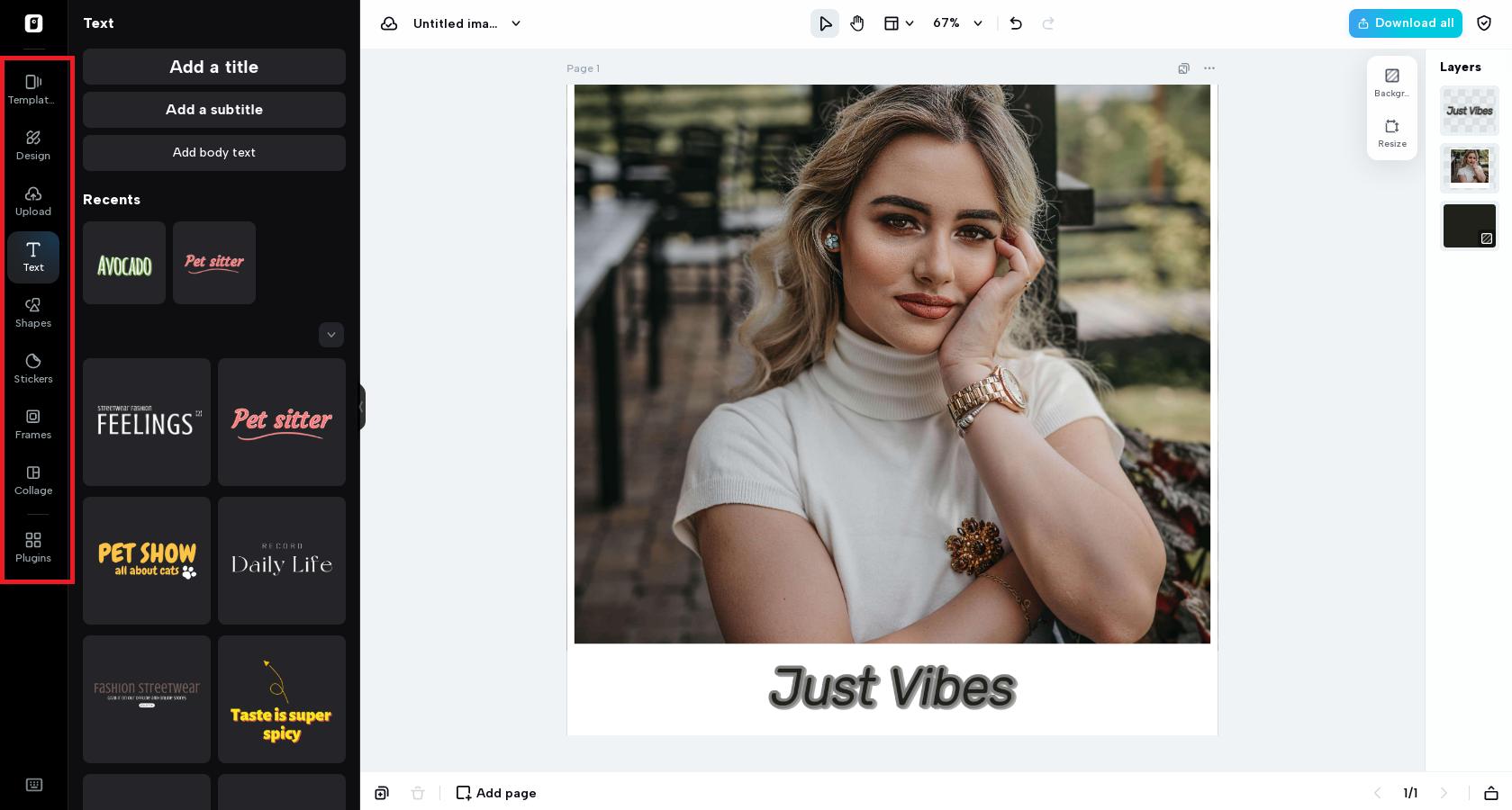This screenshot has width=1512, height=810.
Task: Switch to the Design panel
Action: 33,145
